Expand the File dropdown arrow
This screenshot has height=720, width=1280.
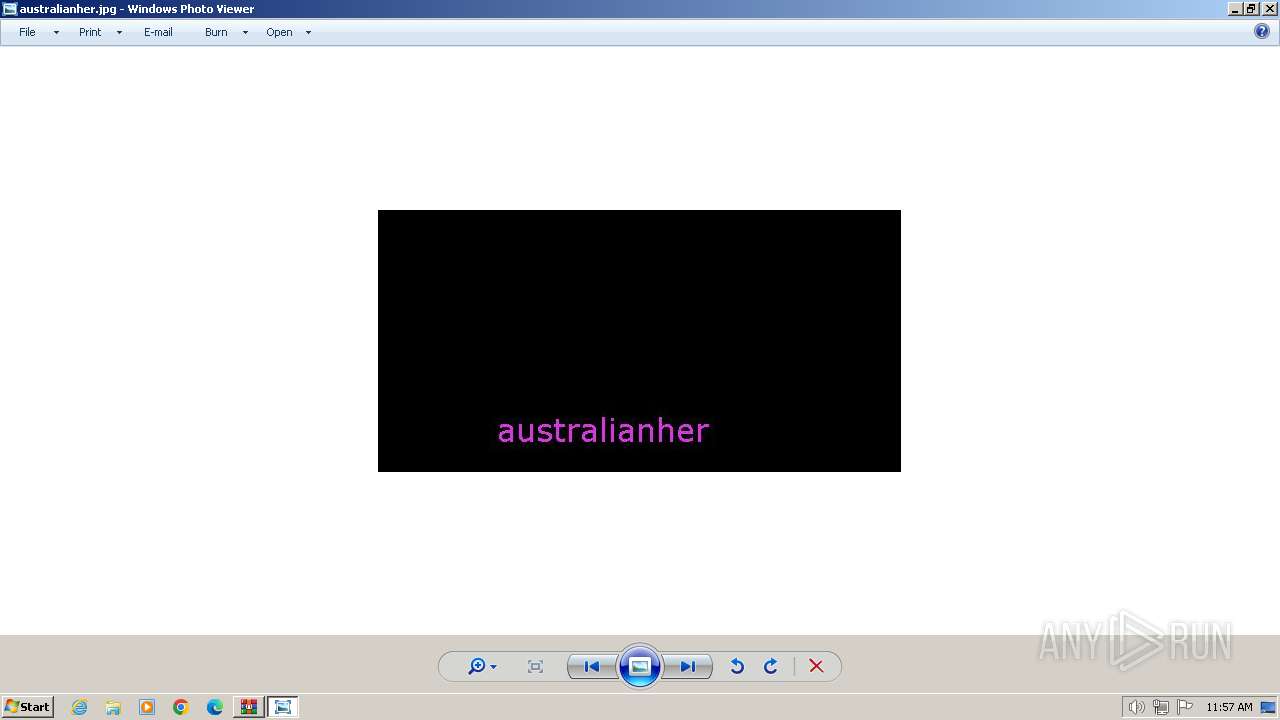pos(56,33)
